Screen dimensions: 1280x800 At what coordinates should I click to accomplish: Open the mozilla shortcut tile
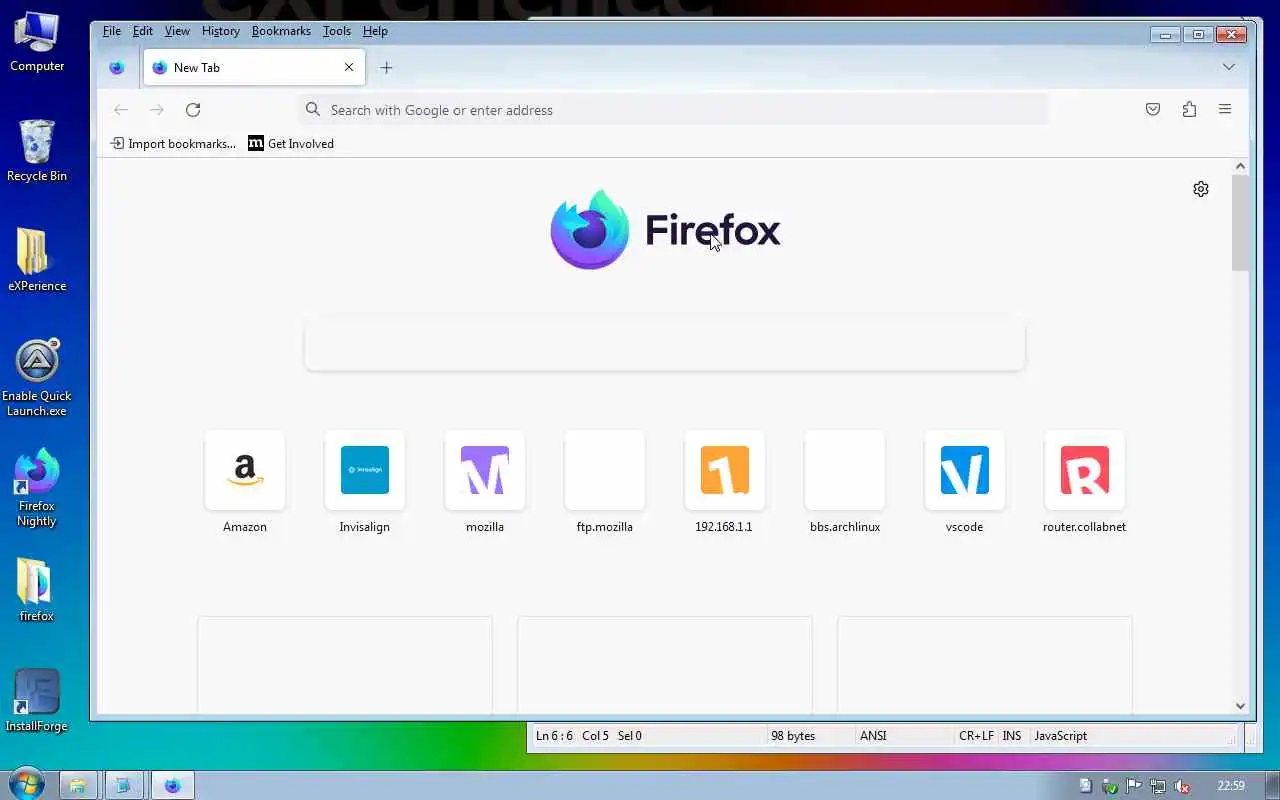pyautogui.click(x=485, y=471)
